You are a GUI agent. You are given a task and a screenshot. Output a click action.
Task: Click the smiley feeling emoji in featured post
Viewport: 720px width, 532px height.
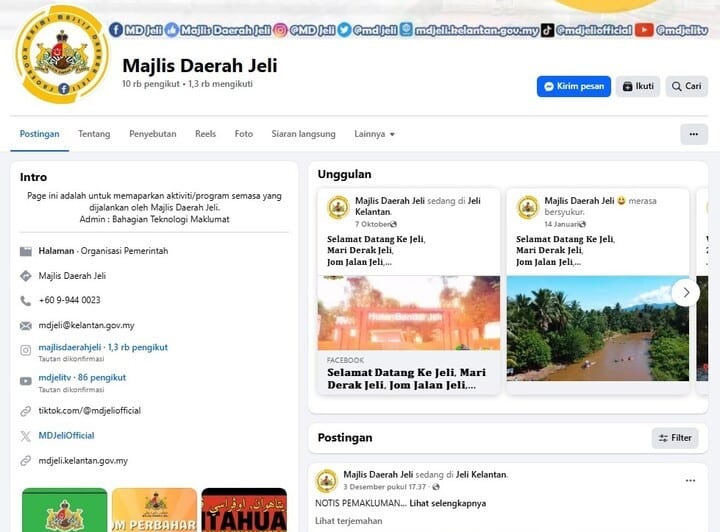click(x=621, y=201)
